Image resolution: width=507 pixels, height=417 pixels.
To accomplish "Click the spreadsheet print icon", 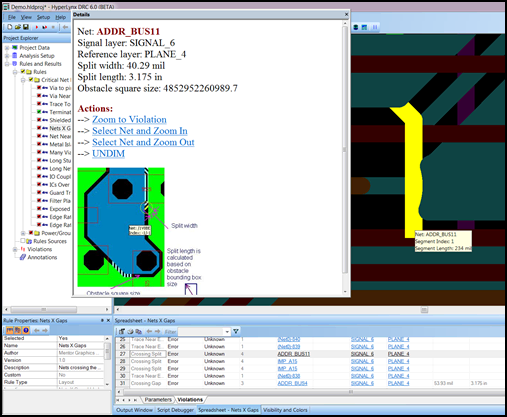I will coord(130,331).
